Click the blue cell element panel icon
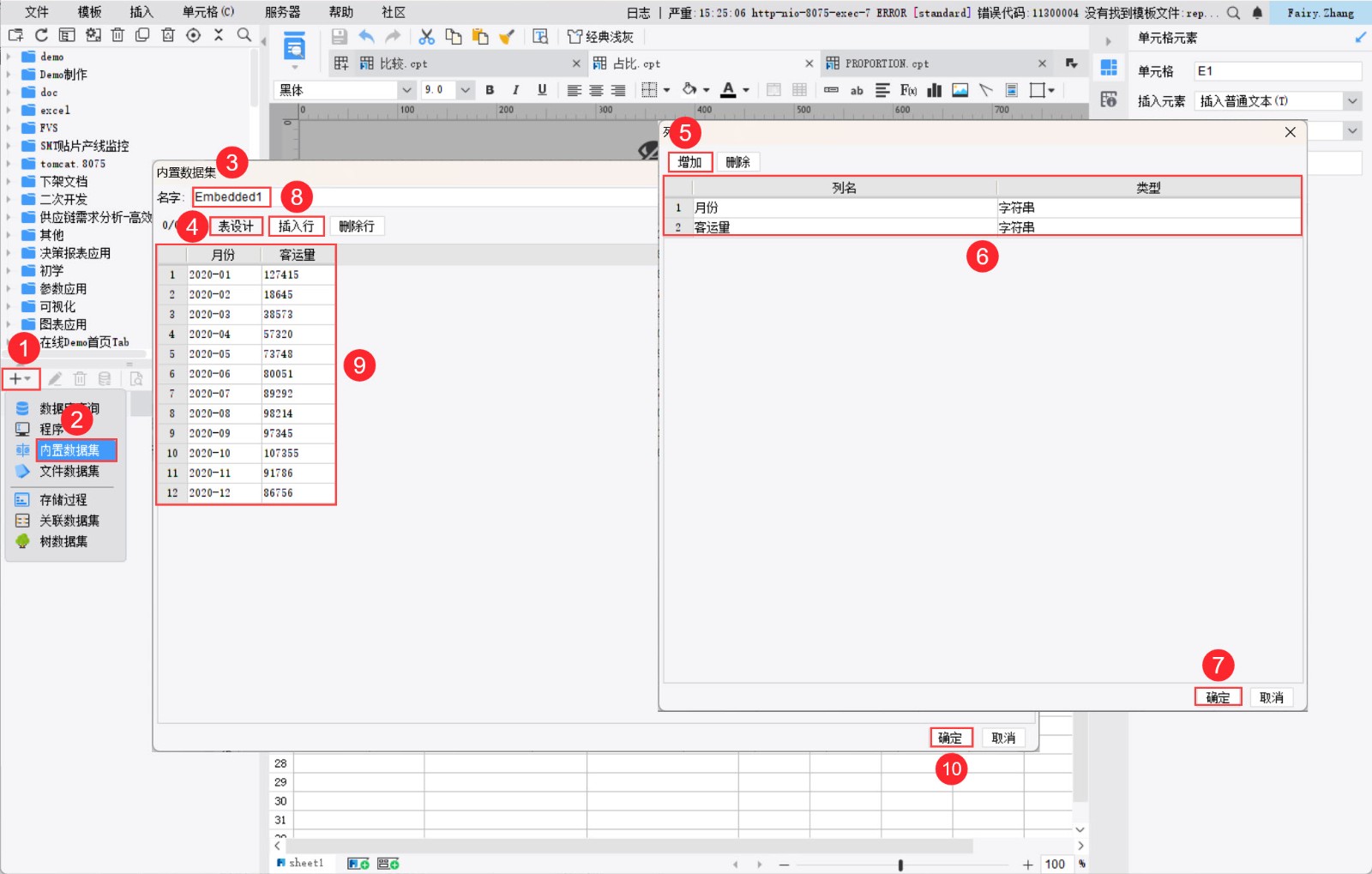This screenshot has height=874, width=1372. [1109, 68]
